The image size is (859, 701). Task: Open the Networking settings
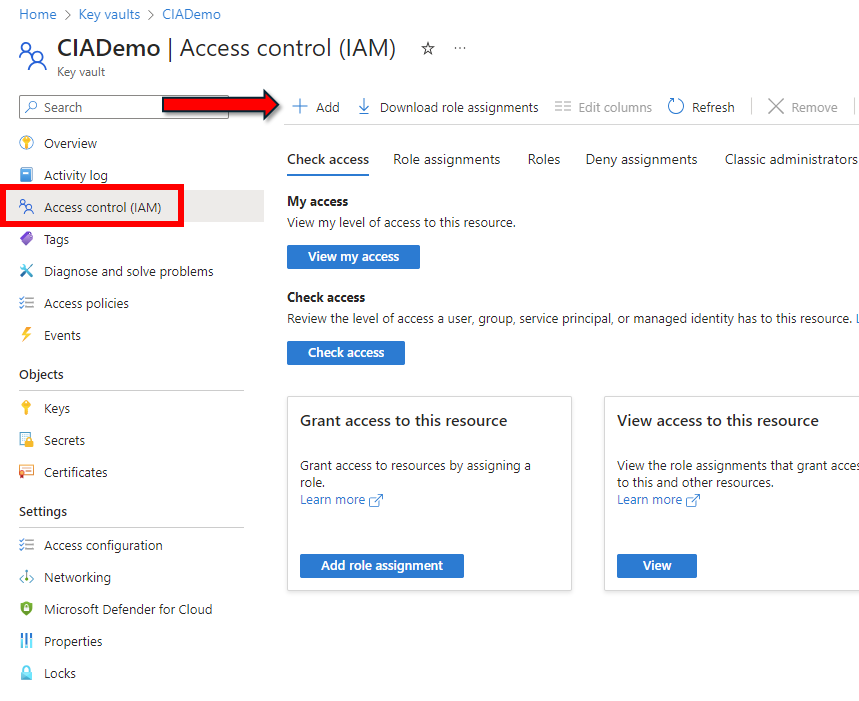click(x=77, y=577)
